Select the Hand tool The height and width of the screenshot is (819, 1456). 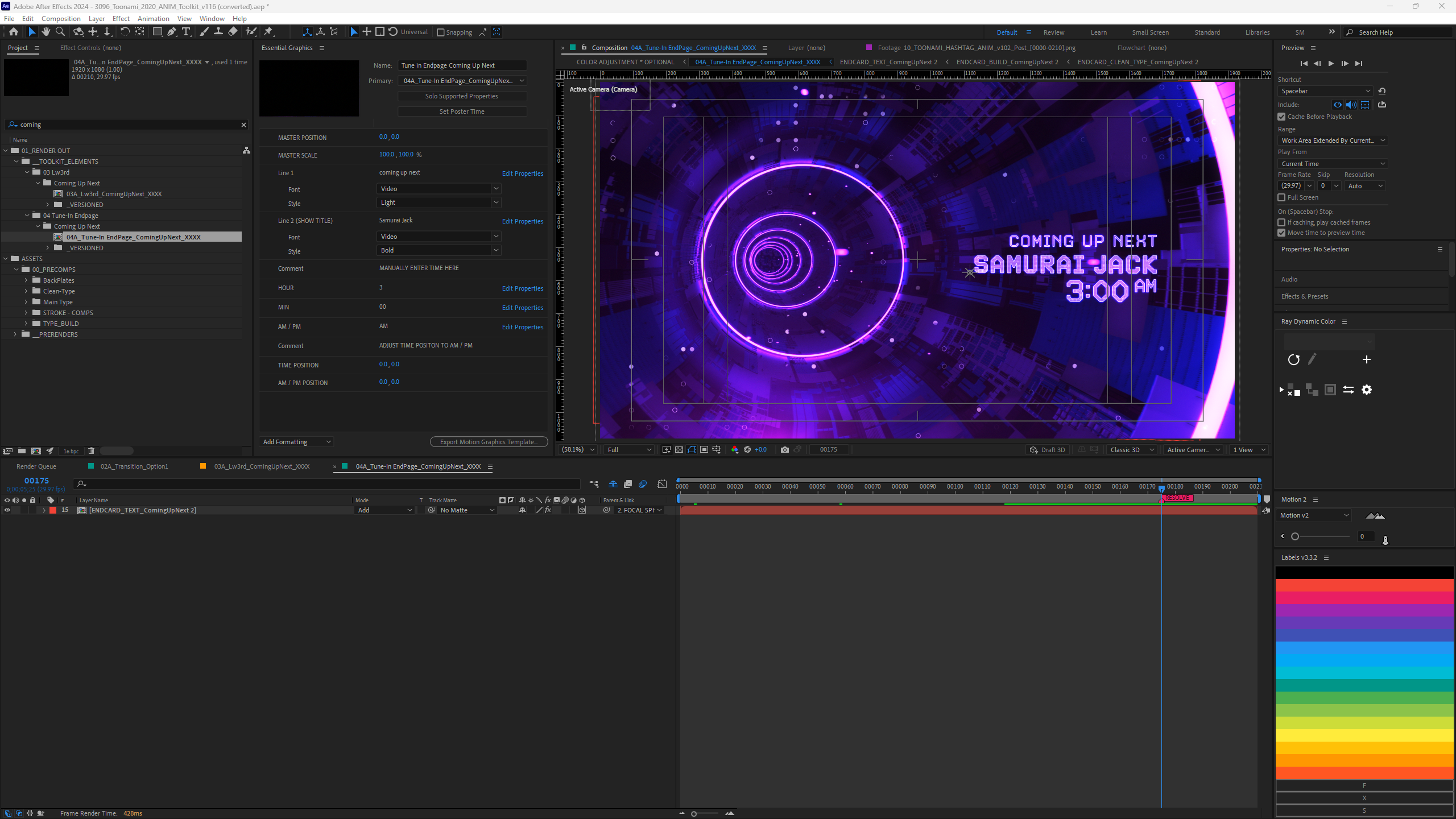(x=46, y=32)
